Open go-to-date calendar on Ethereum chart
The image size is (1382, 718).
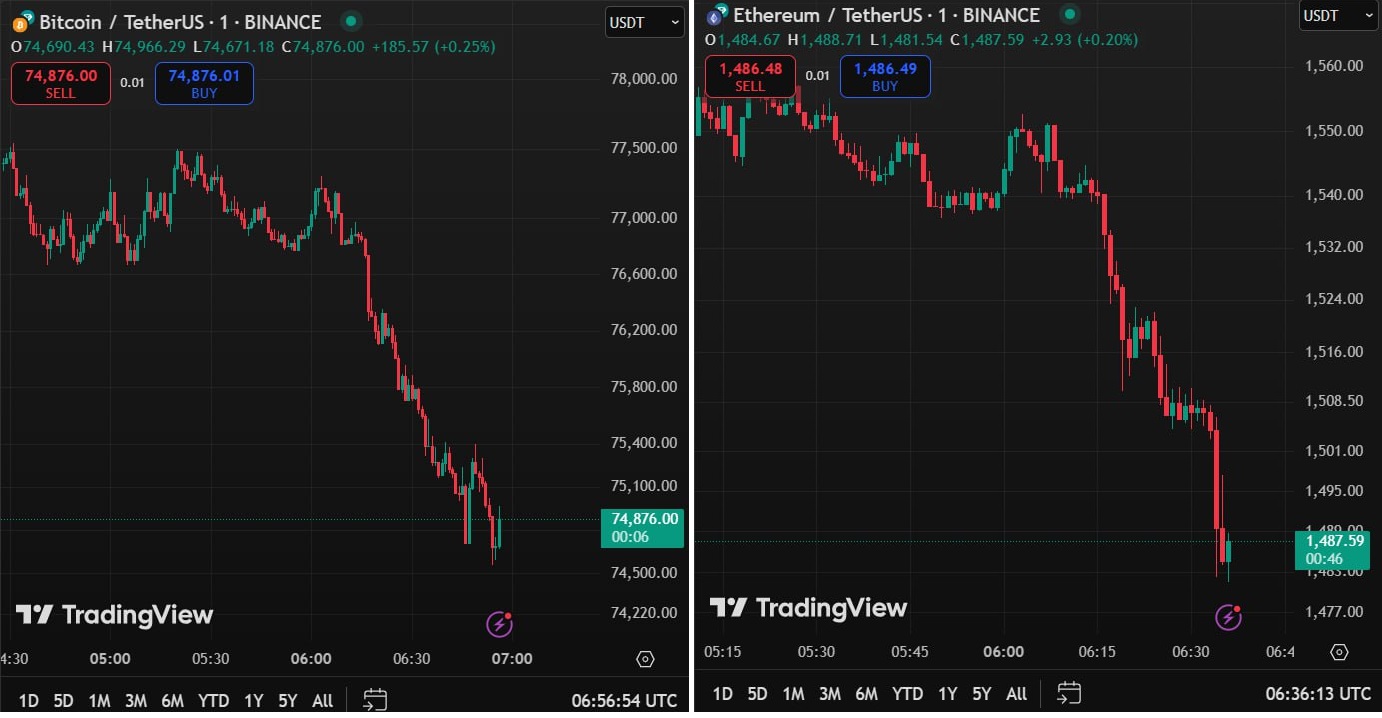pos(1069,693)
